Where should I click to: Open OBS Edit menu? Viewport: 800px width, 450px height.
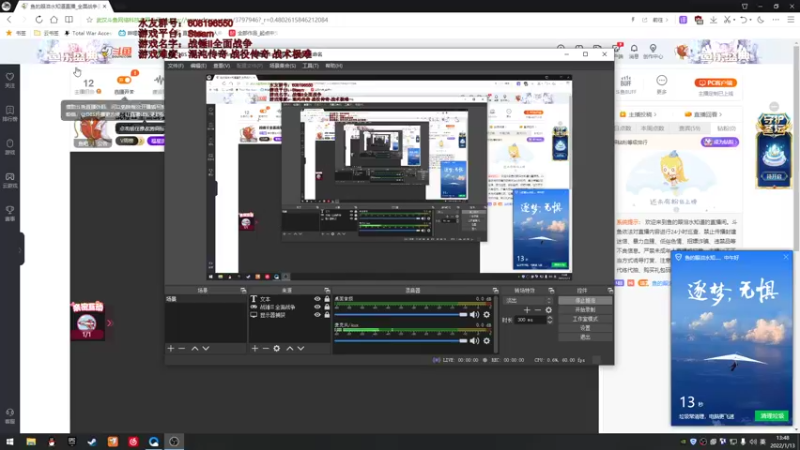(198, 66)
